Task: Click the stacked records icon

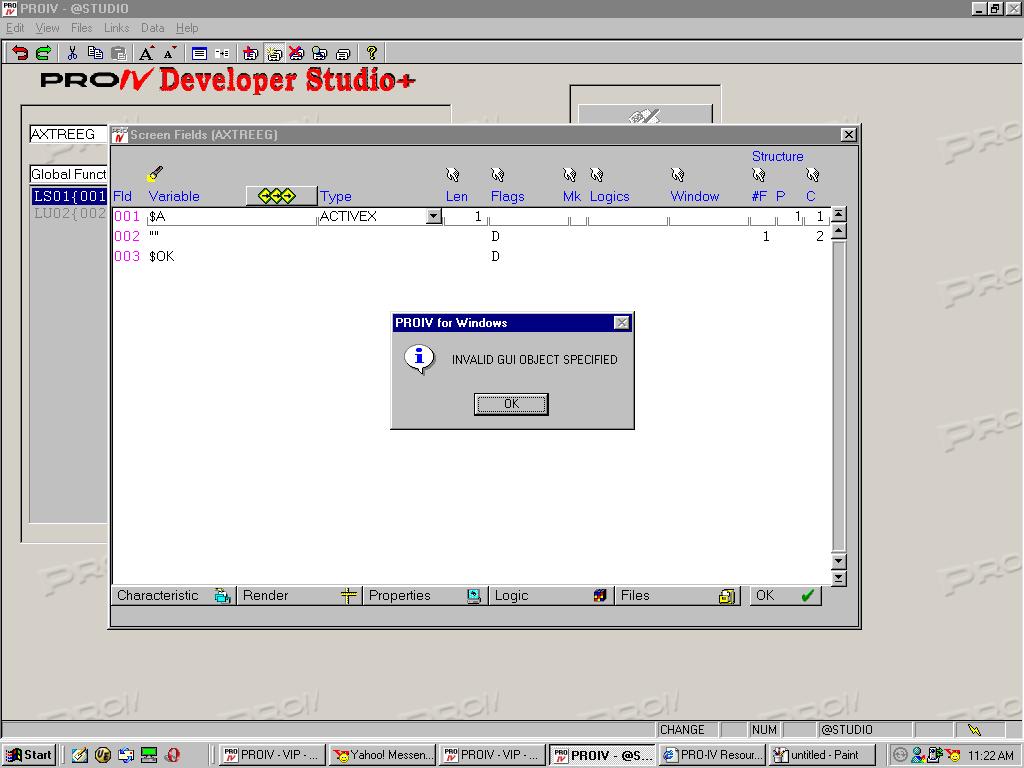Action: coord(343,54)
